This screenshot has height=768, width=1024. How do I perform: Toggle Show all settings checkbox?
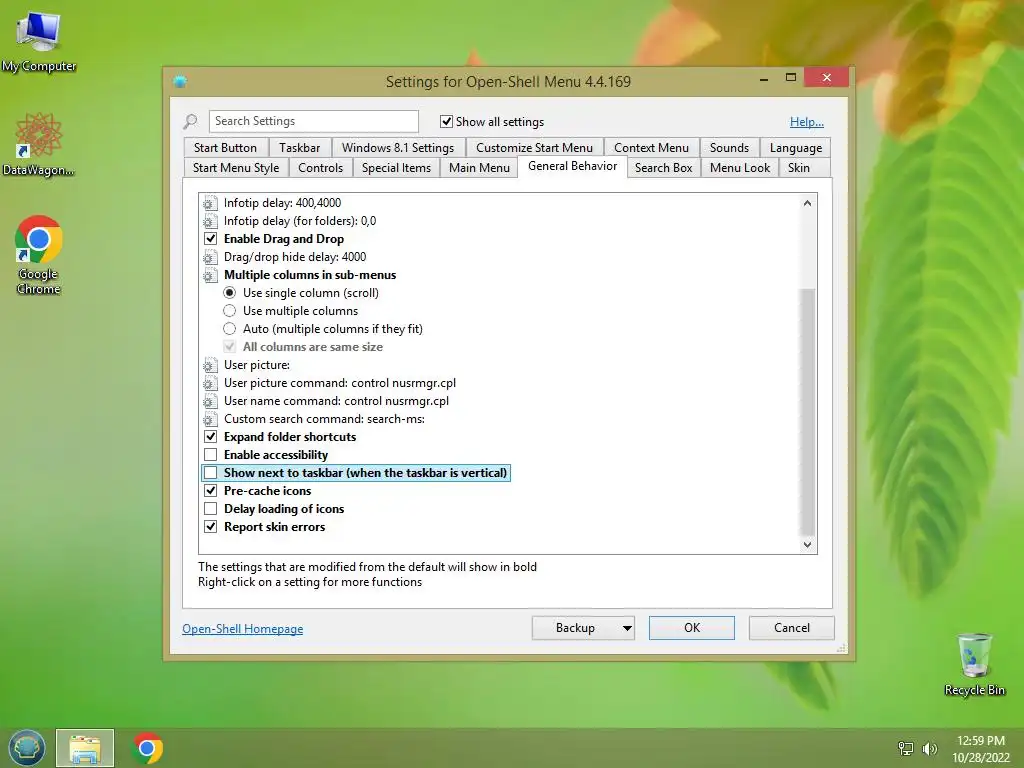[x=447, y=121]
